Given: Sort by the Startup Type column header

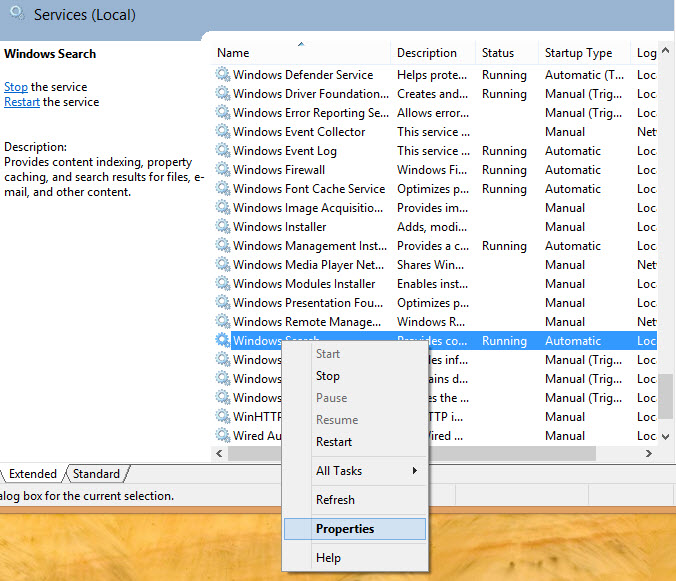Looking at the screenshot, I should point(584,53).
